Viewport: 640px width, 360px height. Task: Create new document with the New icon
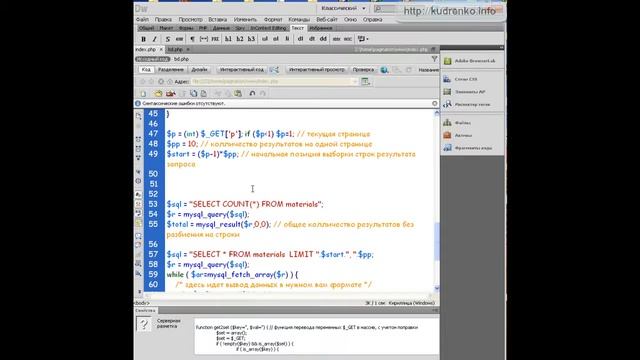[143, 93]
